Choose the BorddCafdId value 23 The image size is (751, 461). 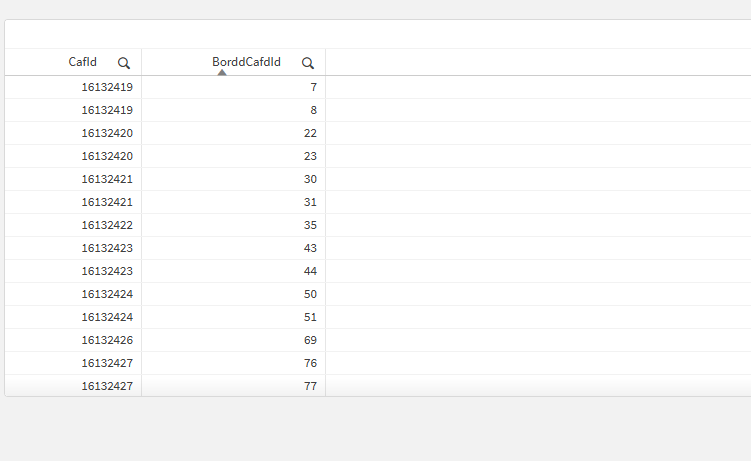310,156
